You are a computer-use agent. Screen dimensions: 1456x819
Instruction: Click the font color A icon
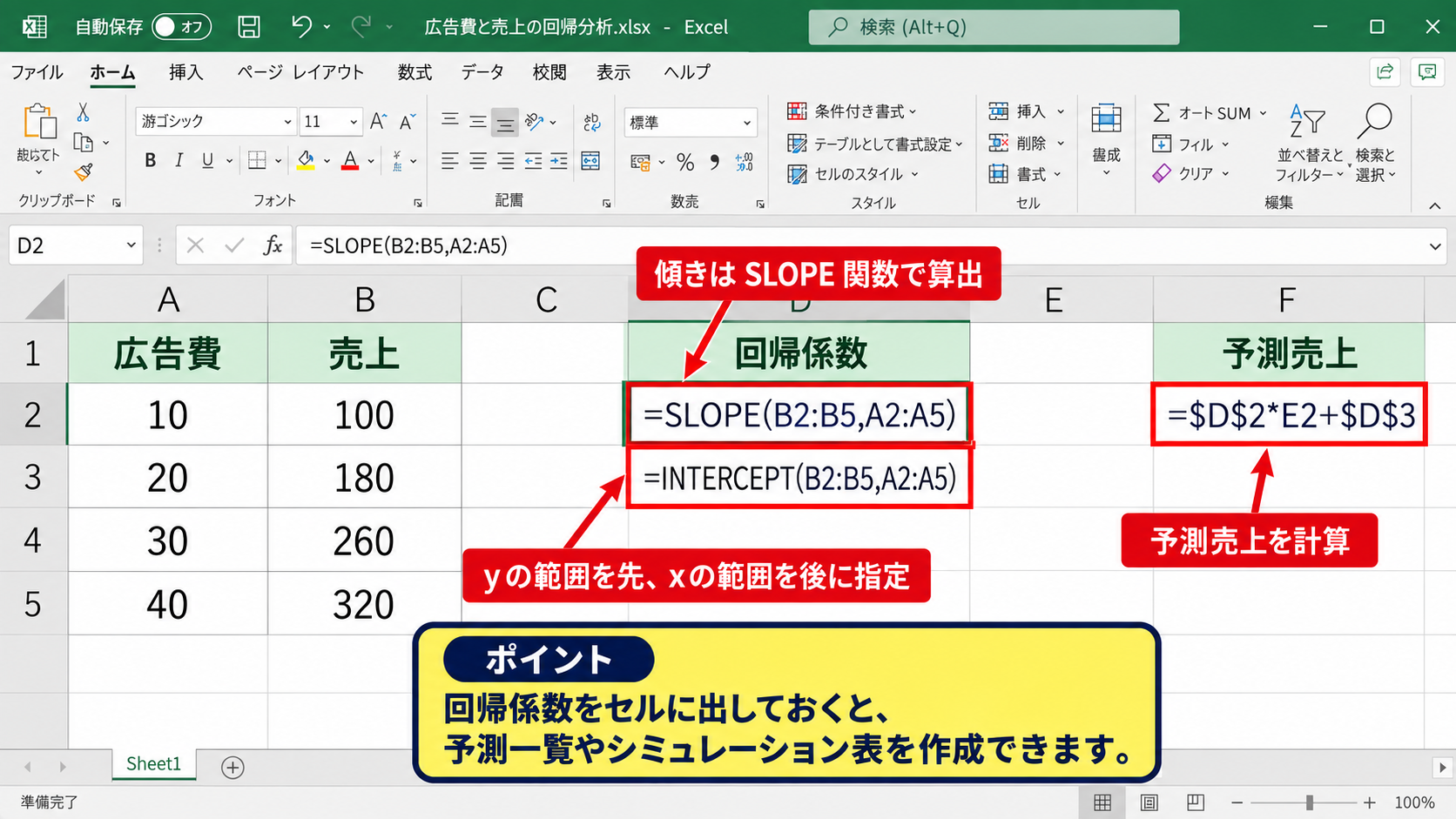click(x=350, y=160)
